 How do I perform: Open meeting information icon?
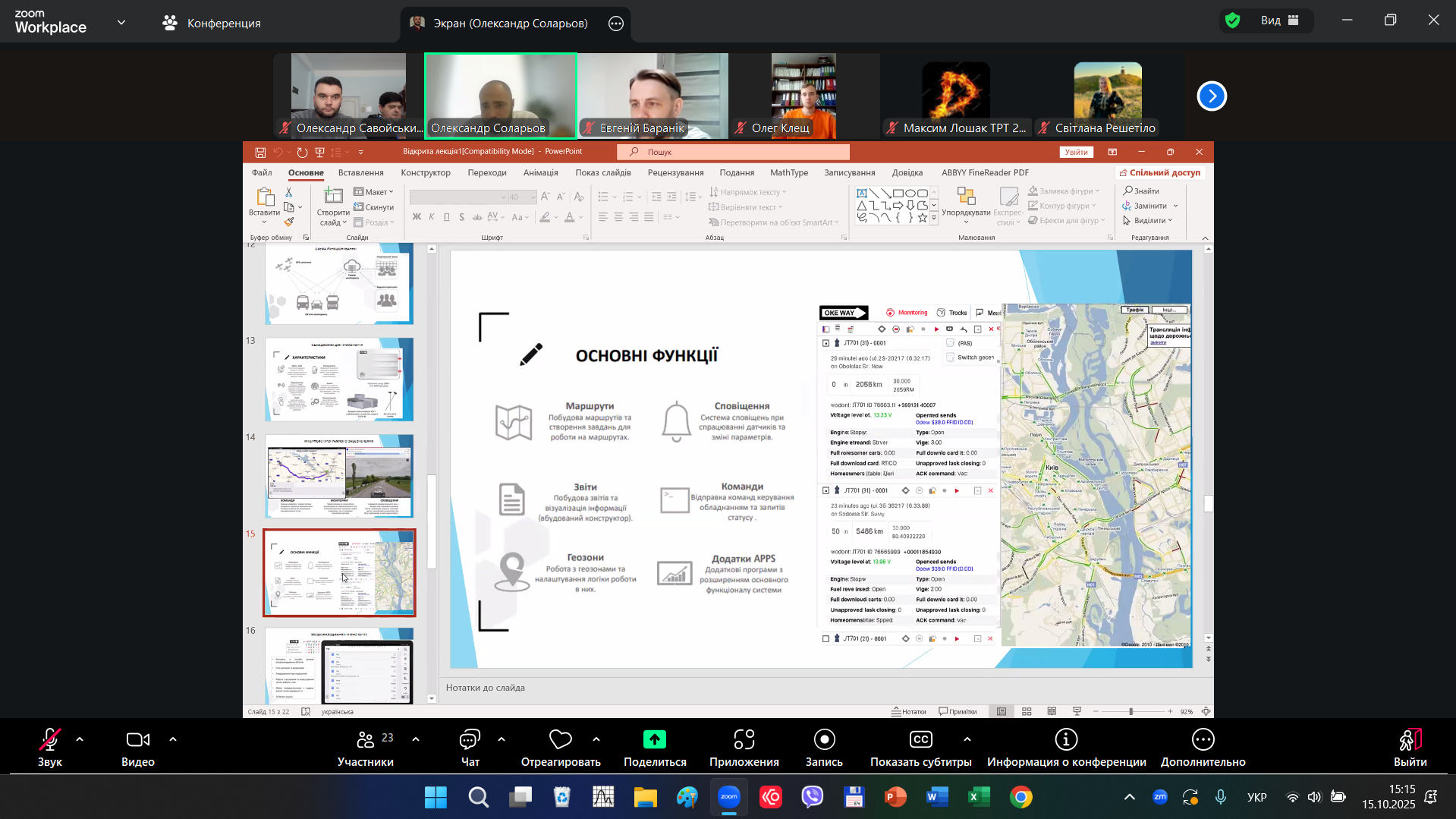1066,740
